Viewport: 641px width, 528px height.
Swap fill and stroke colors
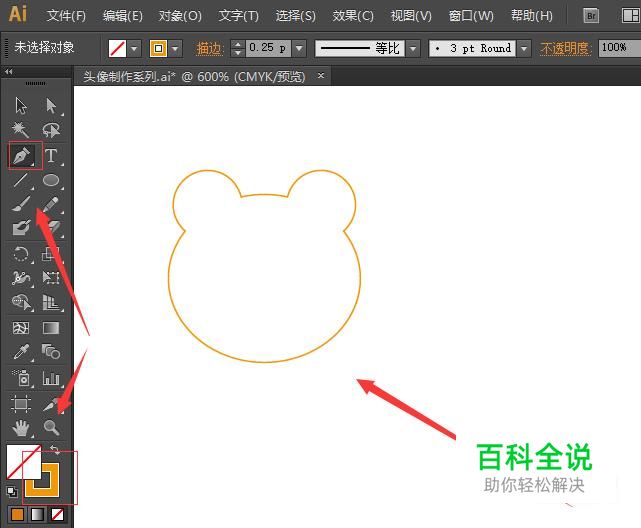(54, 451)
